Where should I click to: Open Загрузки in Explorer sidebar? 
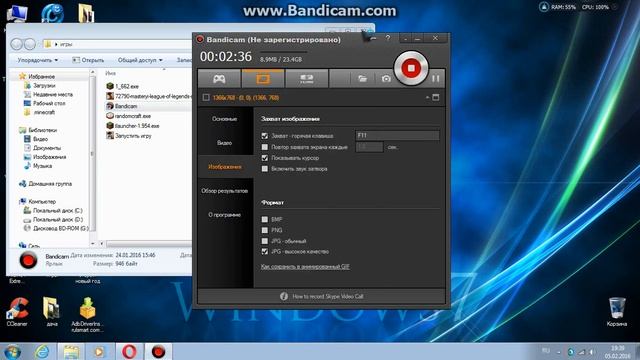tap(44, 85)
